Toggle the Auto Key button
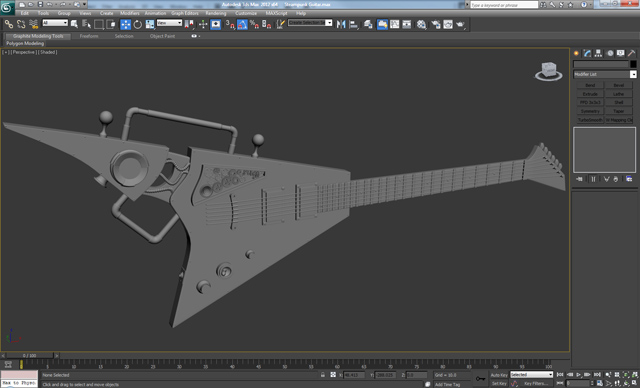Image resolution: width=640 pixels, height=388 pixels. [499, 375]
